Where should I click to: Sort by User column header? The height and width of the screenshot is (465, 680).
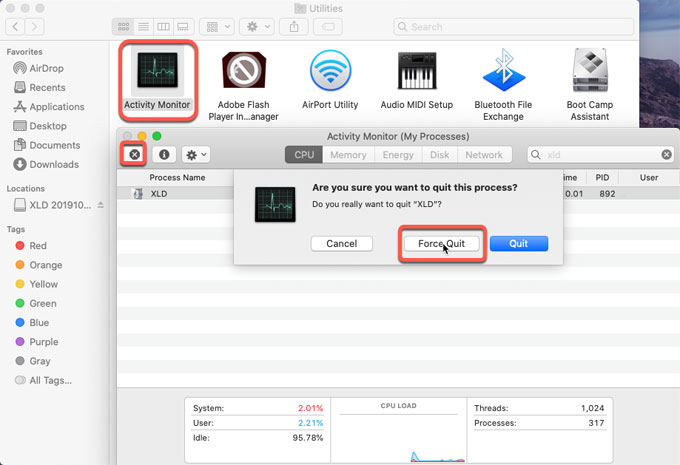click(x=649, y=177)
